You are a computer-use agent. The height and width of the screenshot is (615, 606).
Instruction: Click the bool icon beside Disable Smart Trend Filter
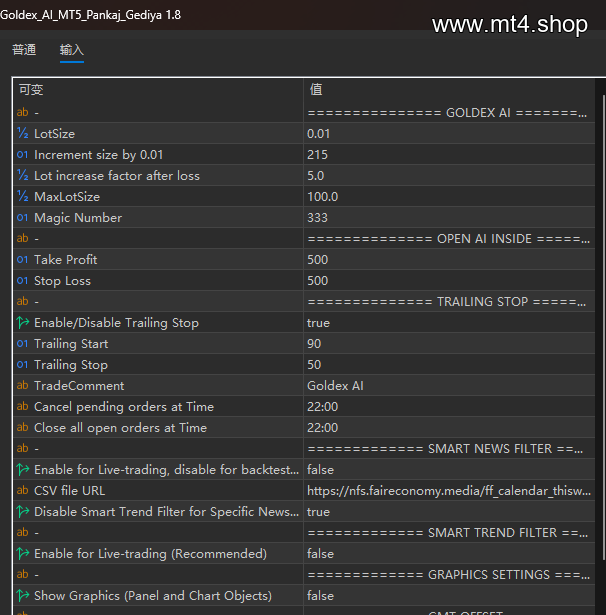(23, 511)
